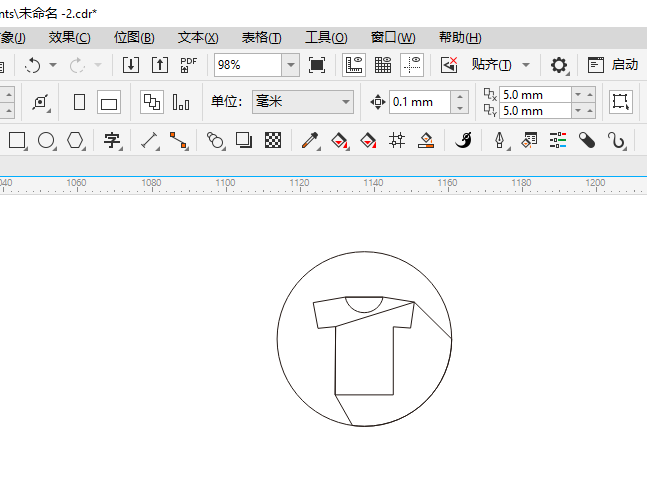The height and width of the screenshot is (502, 647).
Task: Select the Drop shadow tool
Action: click(x=244, y=140)
